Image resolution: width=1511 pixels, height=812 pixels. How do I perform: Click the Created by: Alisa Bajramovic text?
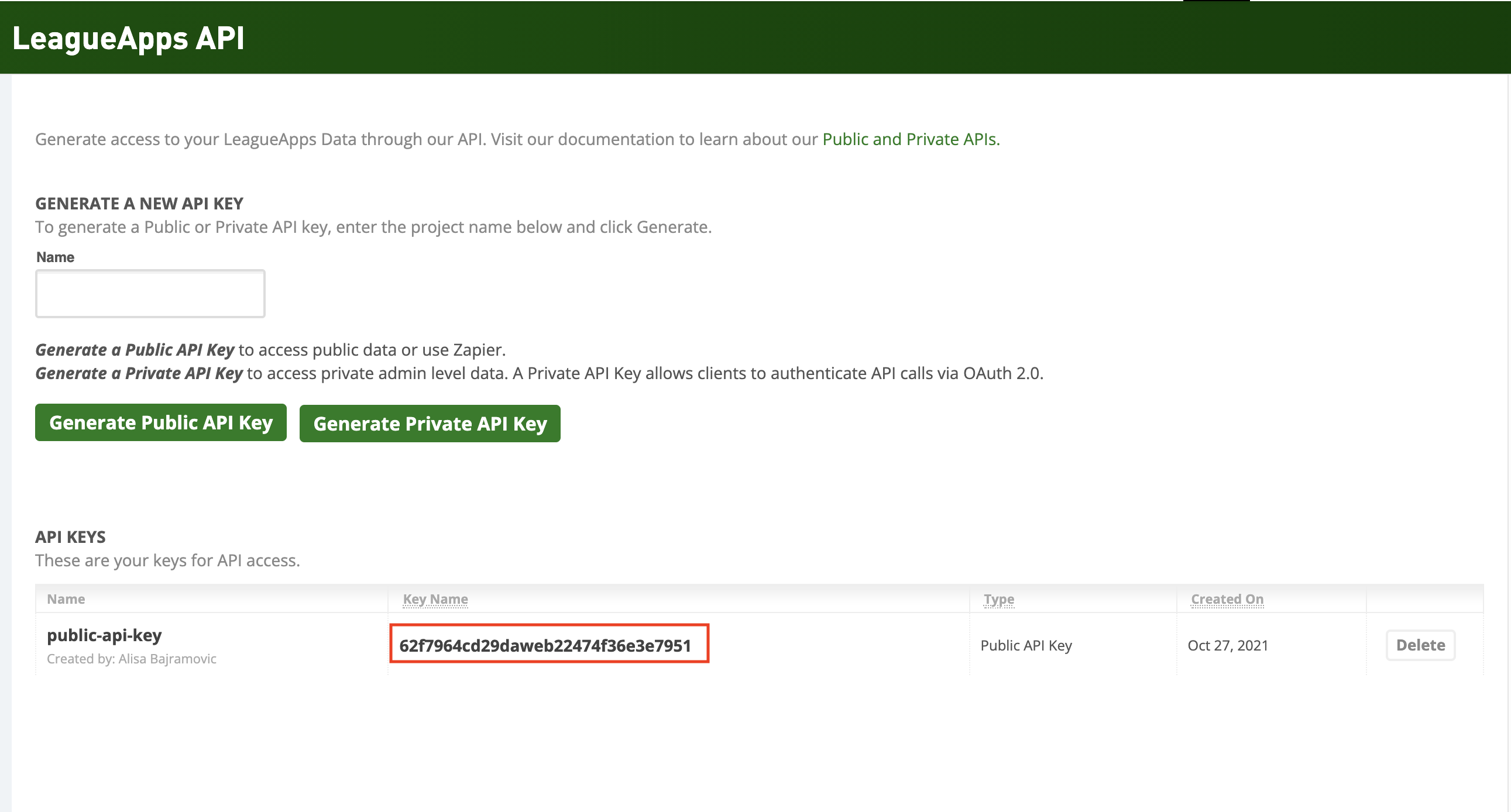pos(132,659)
